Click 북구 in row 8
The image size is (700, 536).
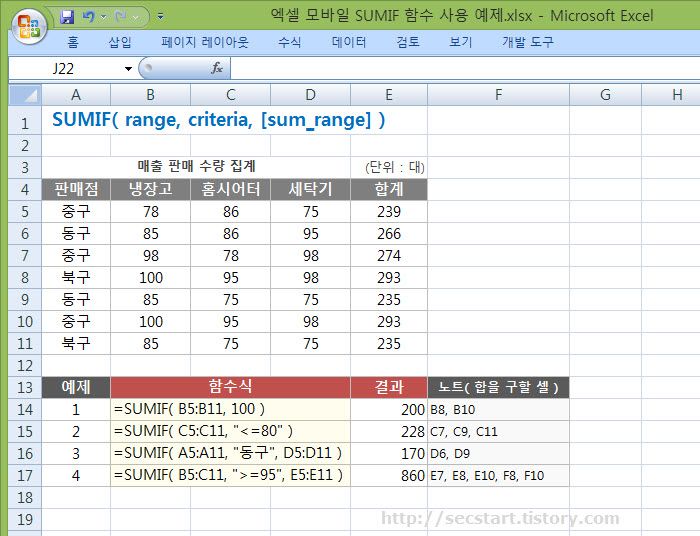[x=76, y=277]
